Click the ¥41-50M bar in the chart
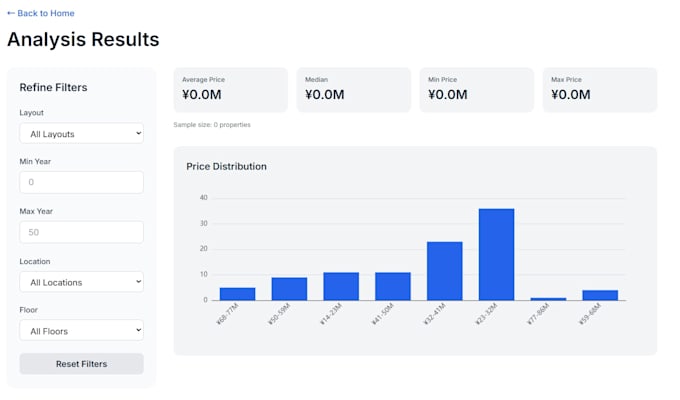The width and height of the screenshot is (680, 400). (393, 286)
